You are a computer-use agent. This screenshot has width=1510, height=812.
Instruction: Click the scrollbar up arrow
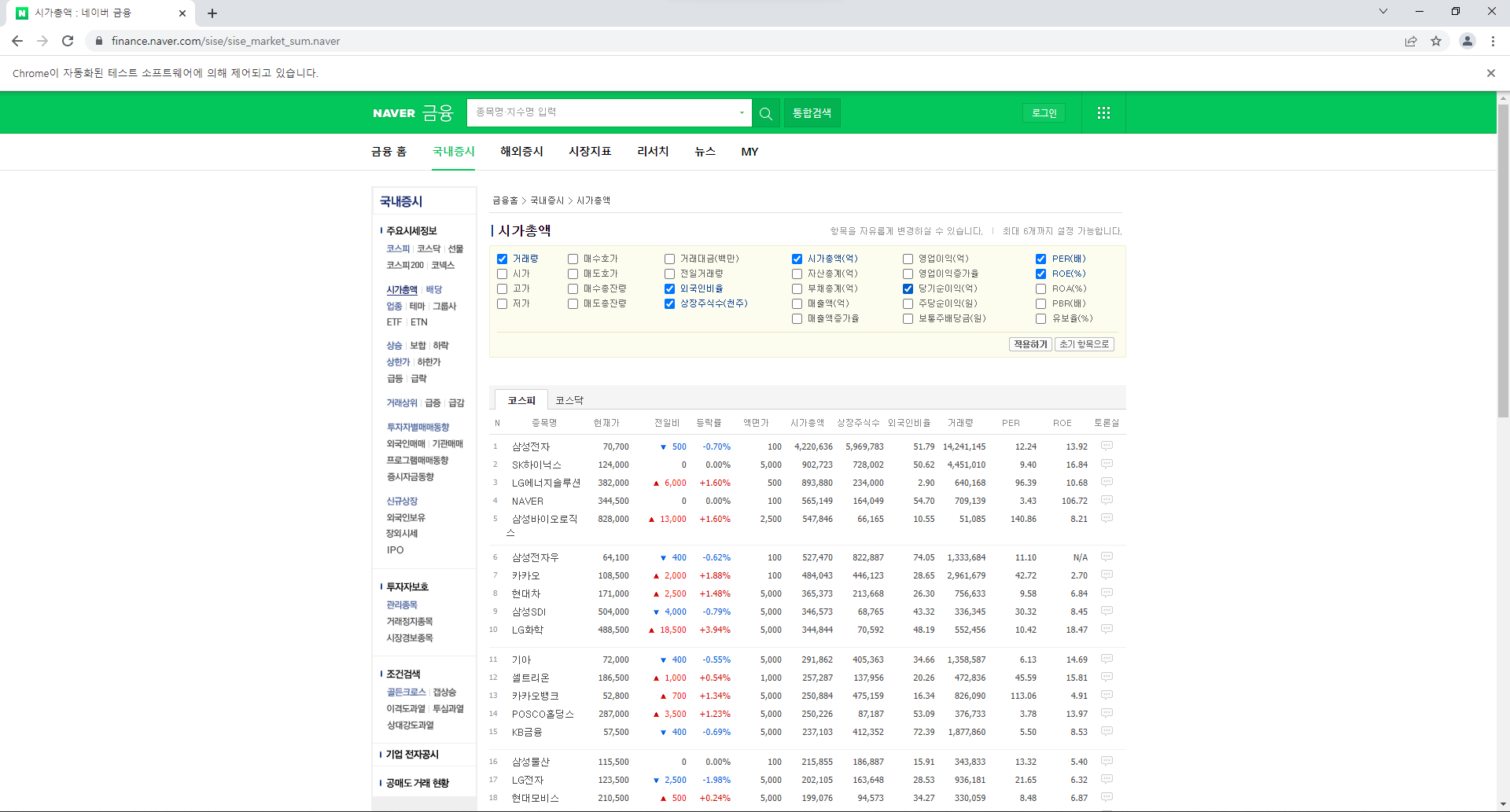(1503, 98)
